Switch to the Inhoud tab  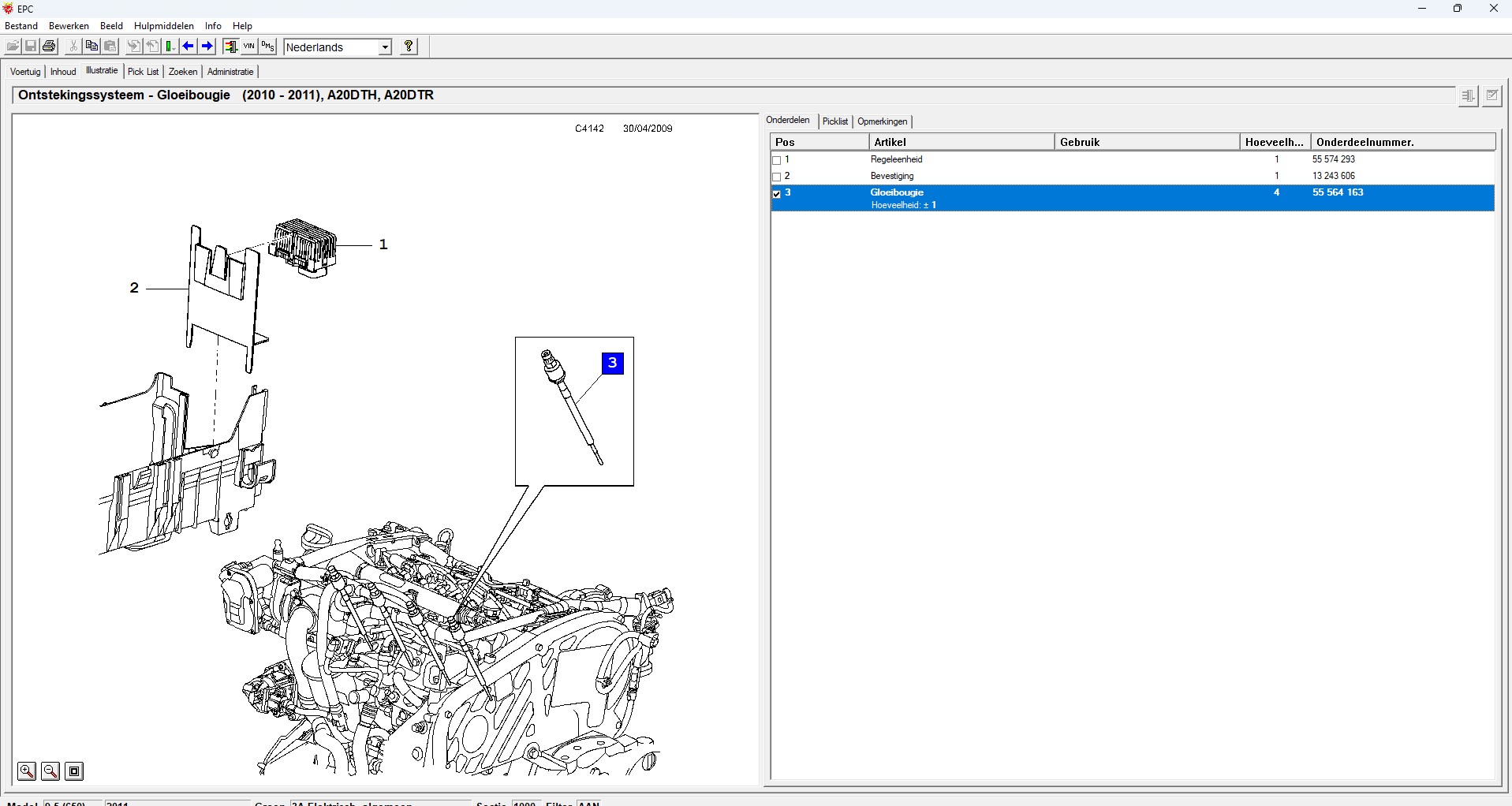tap(63, 72)
